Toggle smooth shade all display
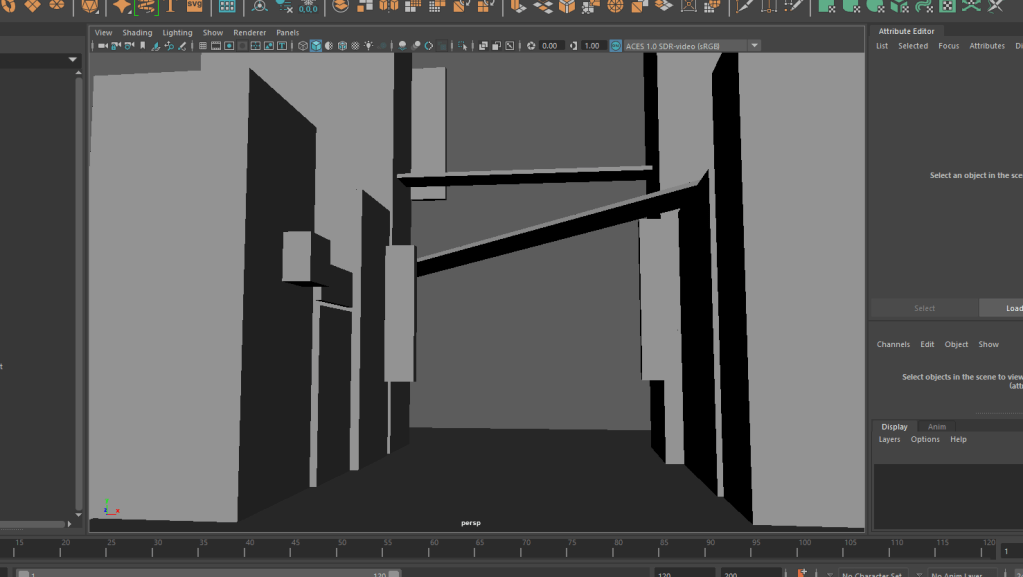The height and width of the screenshot is (577, 1023). (x=316, y=46)
